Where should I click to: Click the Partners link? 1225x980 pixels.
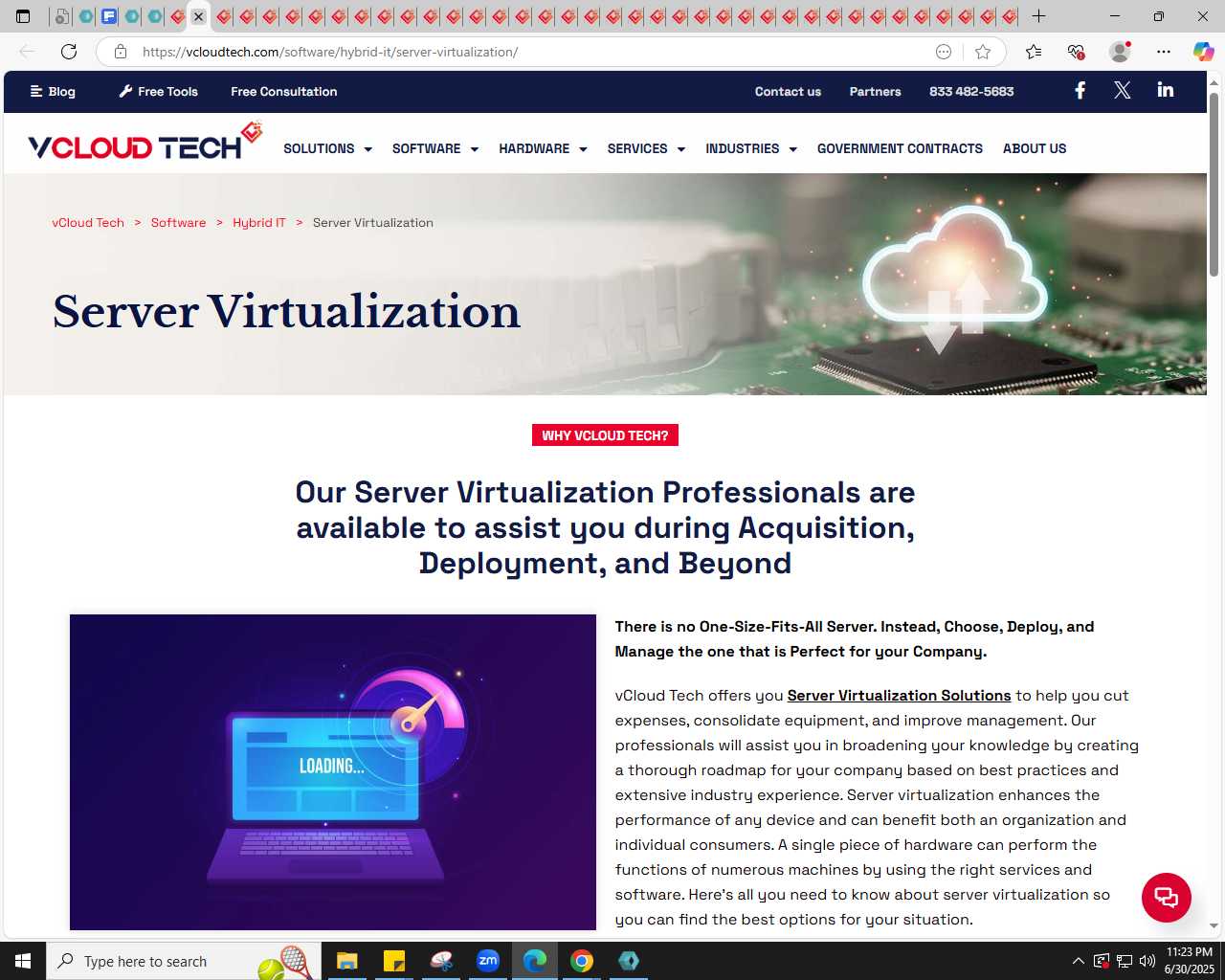click(875, 92)
